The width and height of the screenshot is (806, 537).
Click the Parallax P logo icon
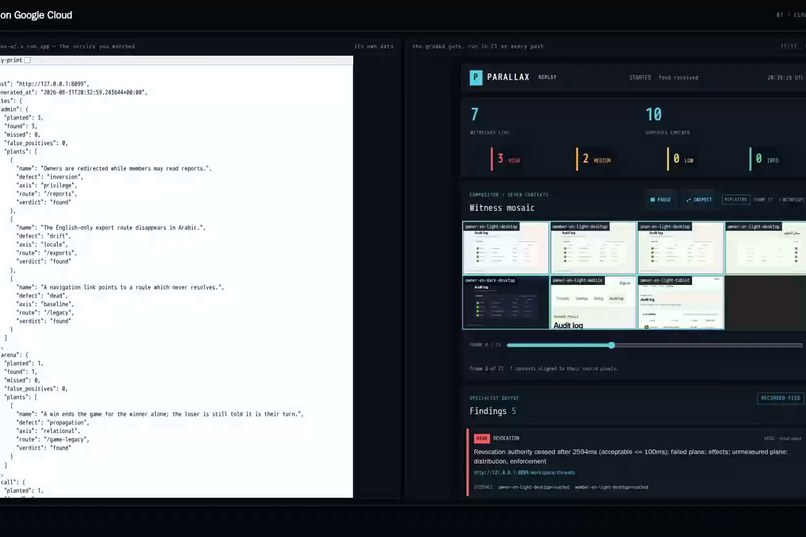476,78
